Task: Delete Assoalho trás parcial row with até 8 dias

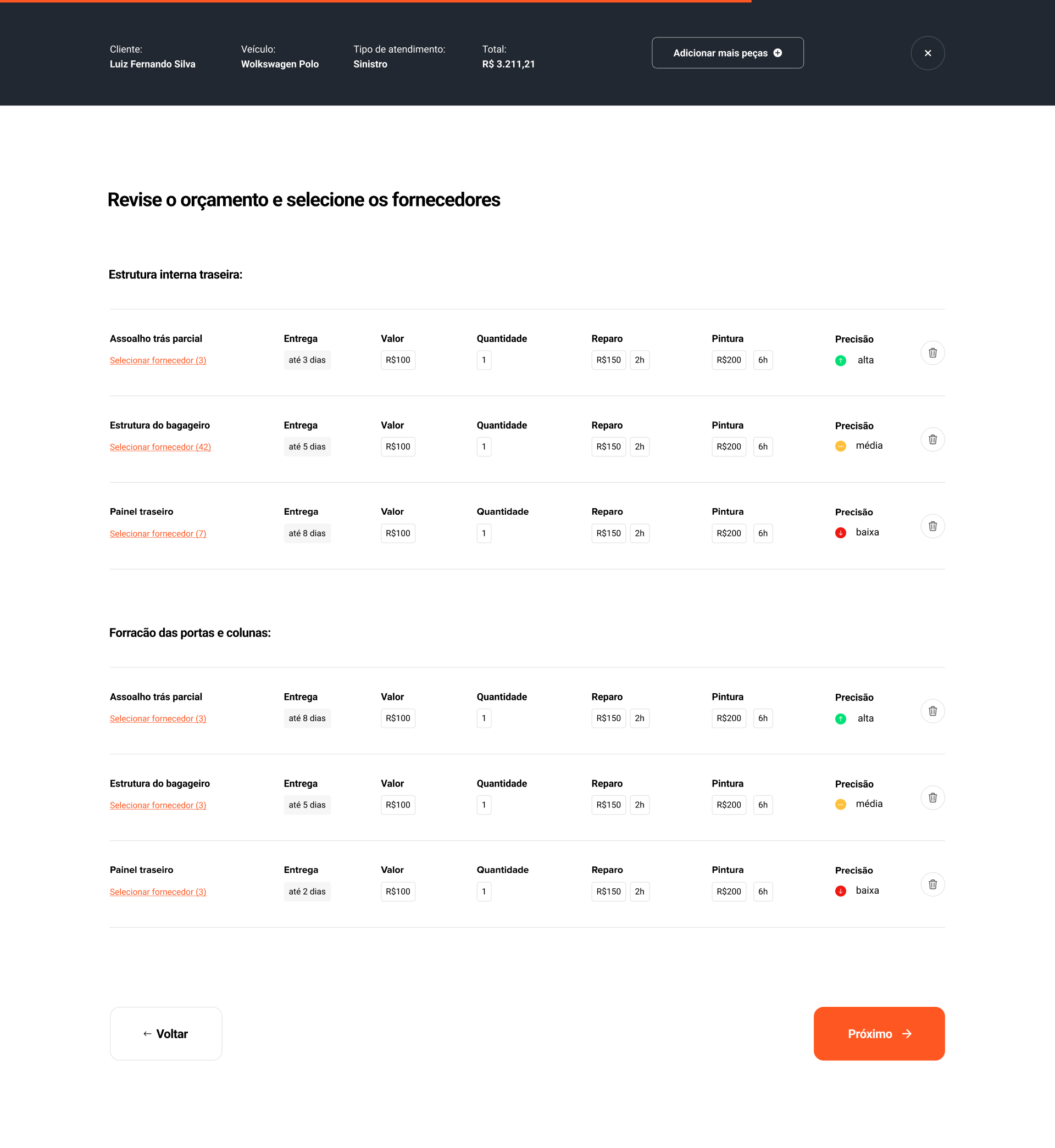Action: click(932, 711)
